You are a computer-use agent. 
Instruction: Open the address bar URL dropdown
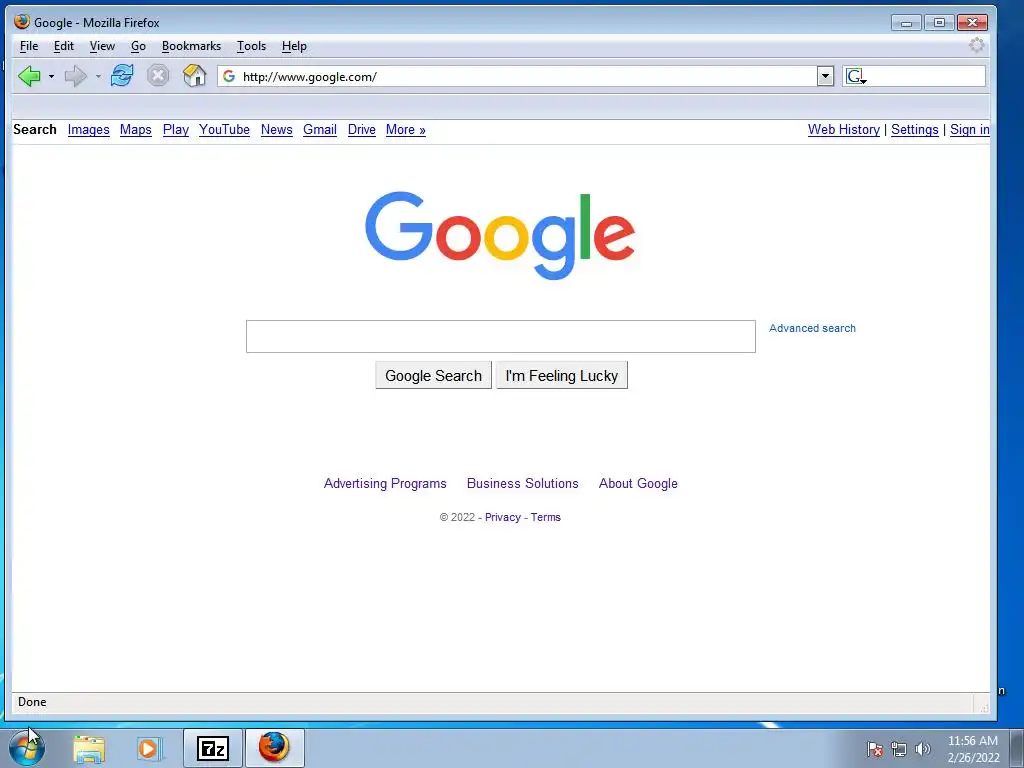825,76
